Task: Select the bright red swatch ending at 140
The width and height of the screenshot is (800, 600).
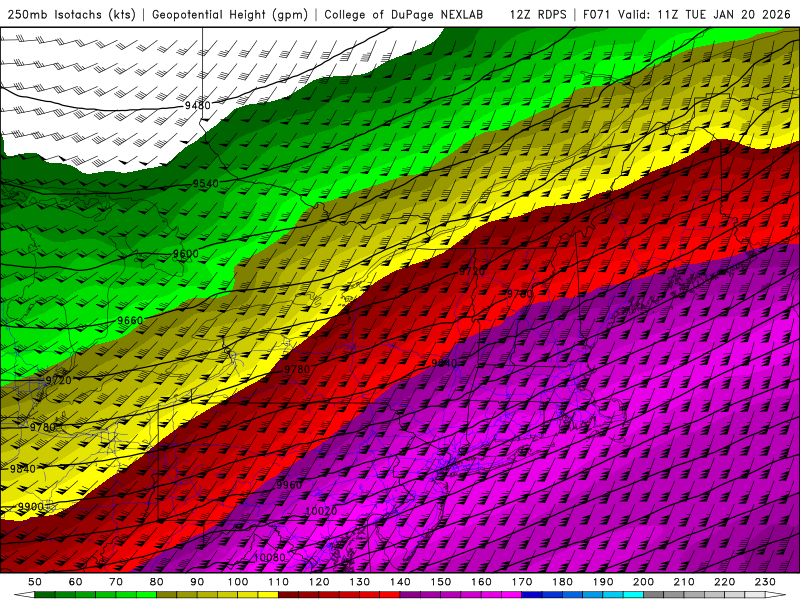Action: (390, 595)
